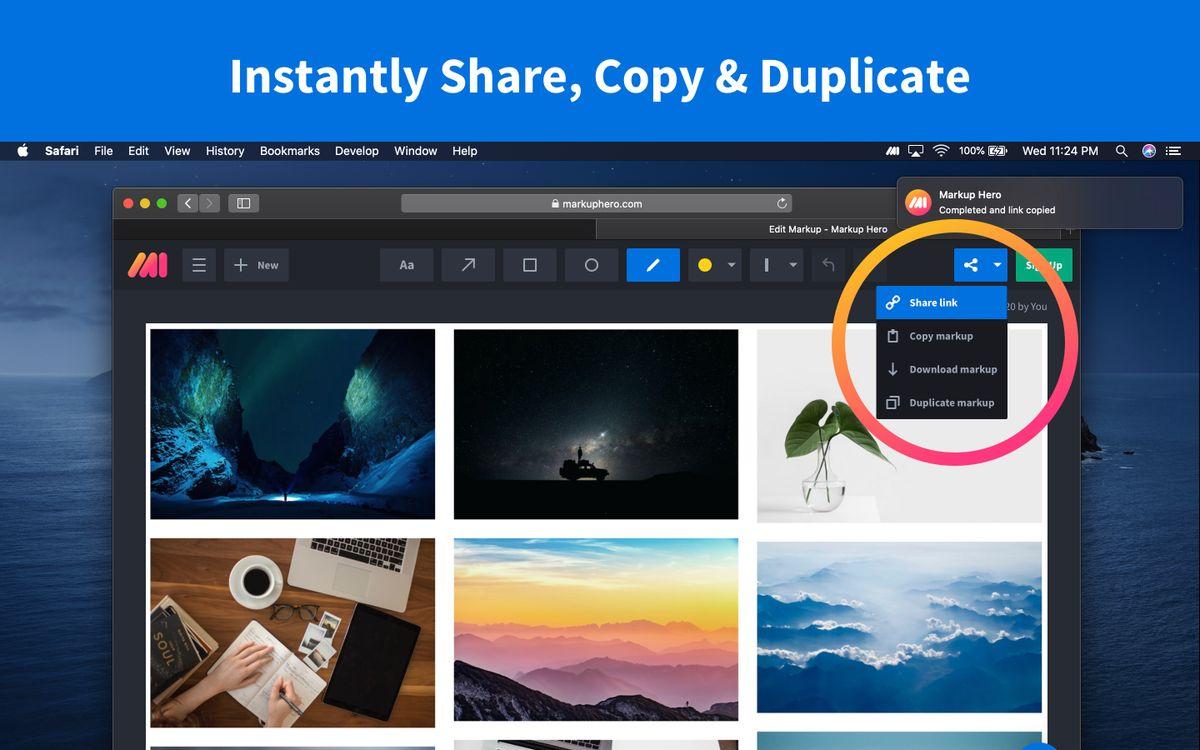Go forward using Safari's forward arrow
This screenshot has height=750, width=1200.
(209, 203)
